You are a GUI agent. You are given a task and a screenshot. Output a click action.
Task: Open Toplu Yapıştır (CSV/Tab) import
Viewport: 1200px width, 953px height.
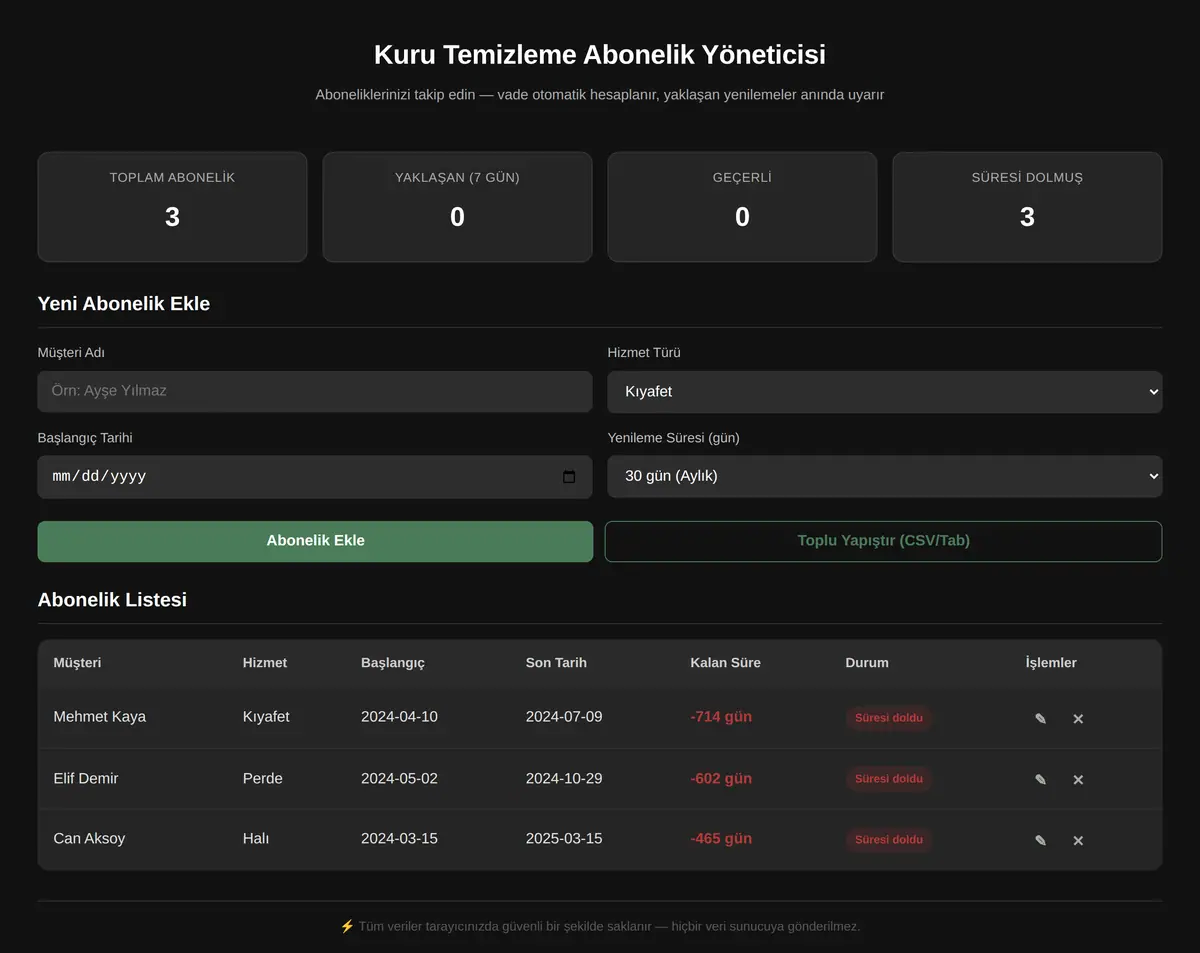tap(883, 541)
